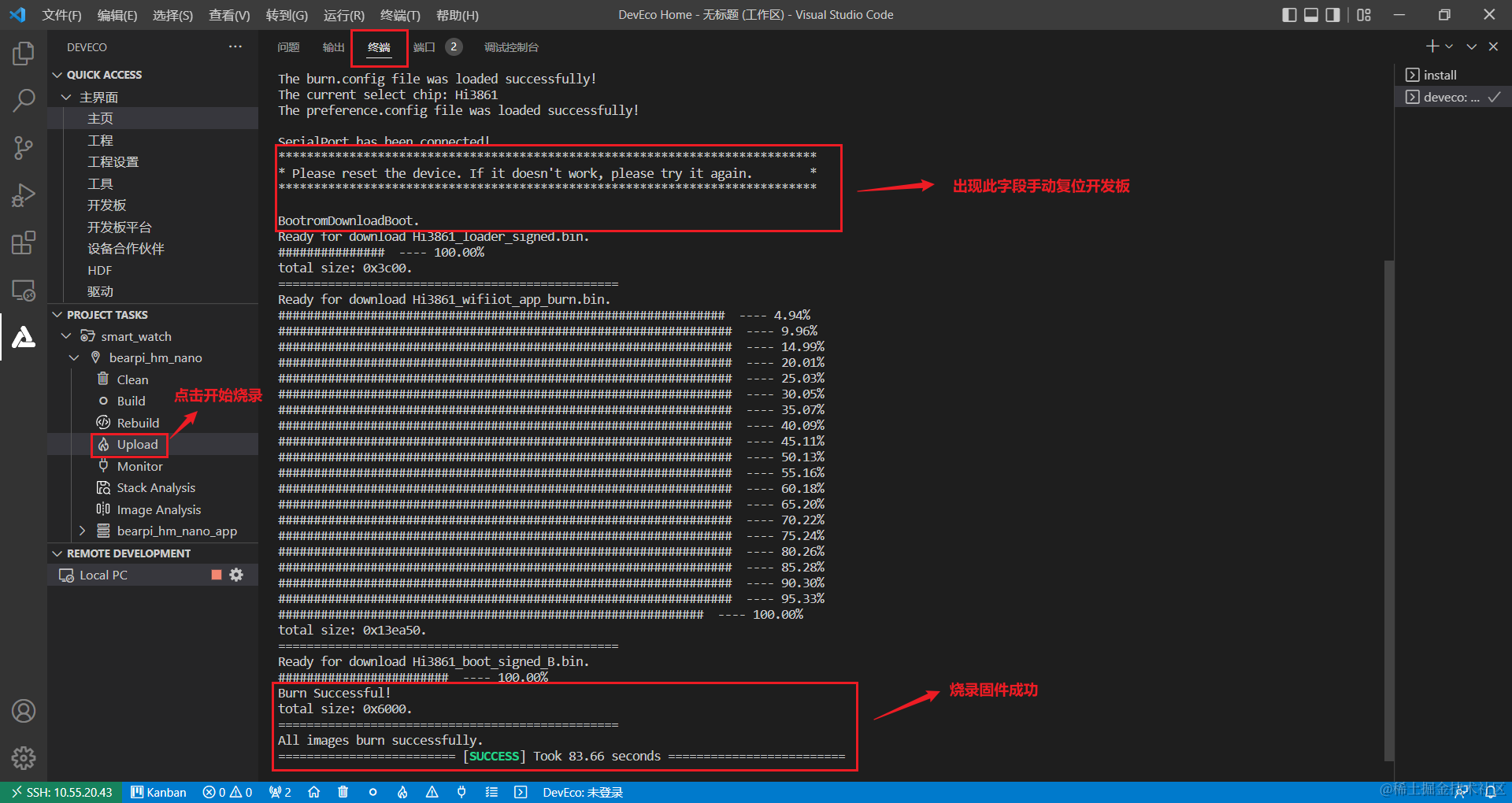This screenshot has width=1512, height=803.
Task: Click the terminal icon in status bar
Action: tap(521, 792)
